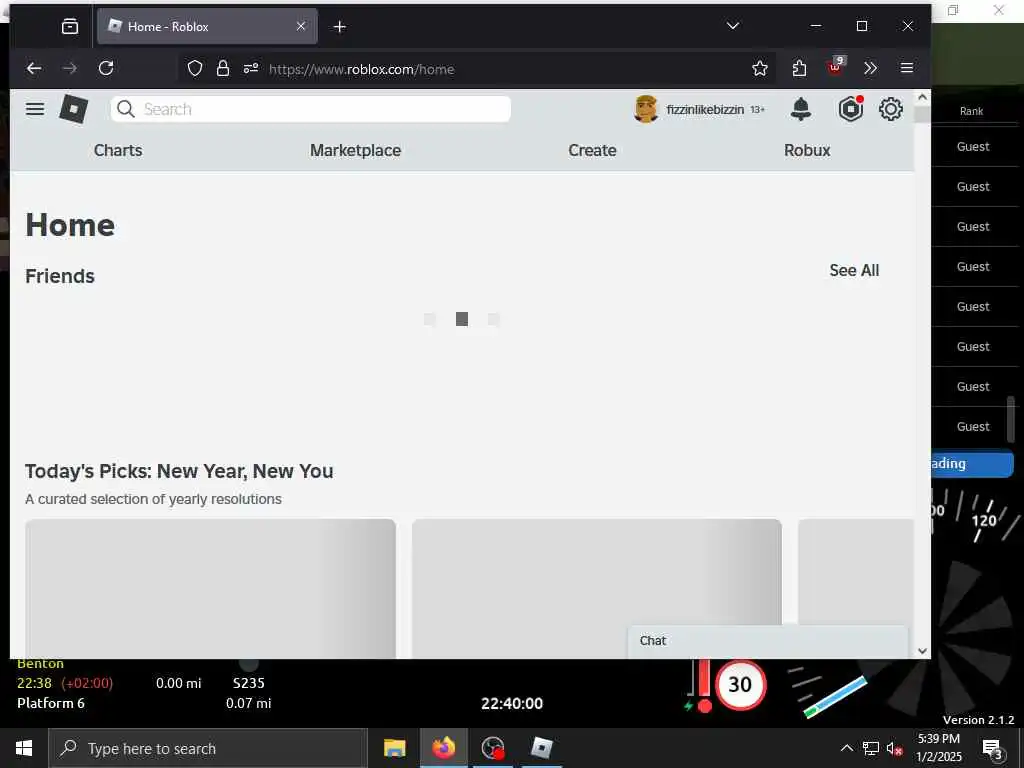Open the Marketplace tab
Screen dimensions: 1024x768
coord(355,150)
